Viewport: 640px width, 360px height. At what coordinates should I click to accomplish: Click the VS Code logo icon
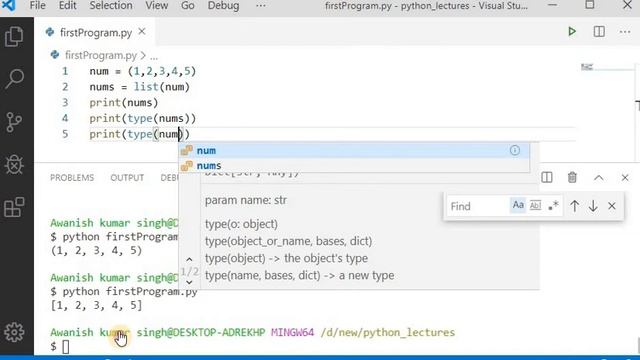9,5
